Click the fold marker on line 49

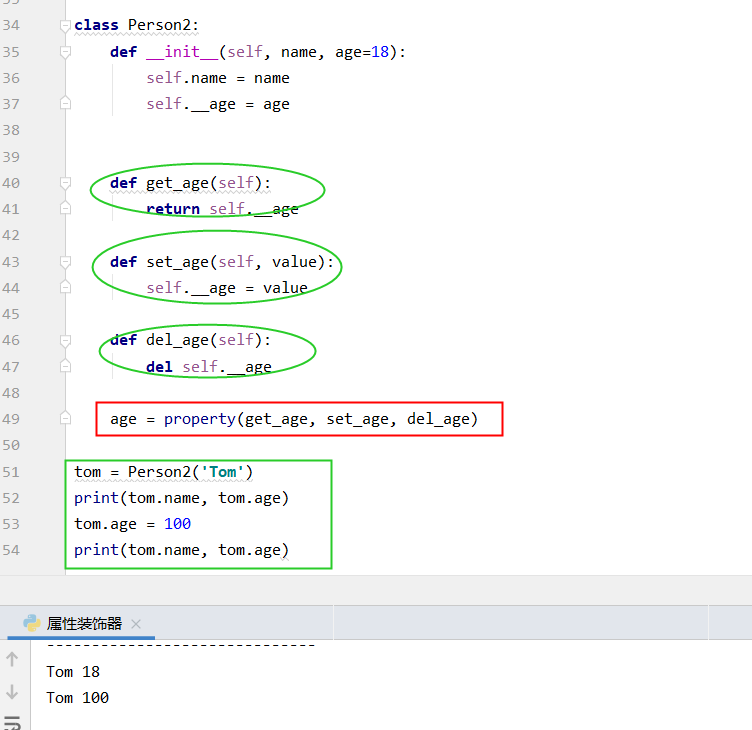65,419
